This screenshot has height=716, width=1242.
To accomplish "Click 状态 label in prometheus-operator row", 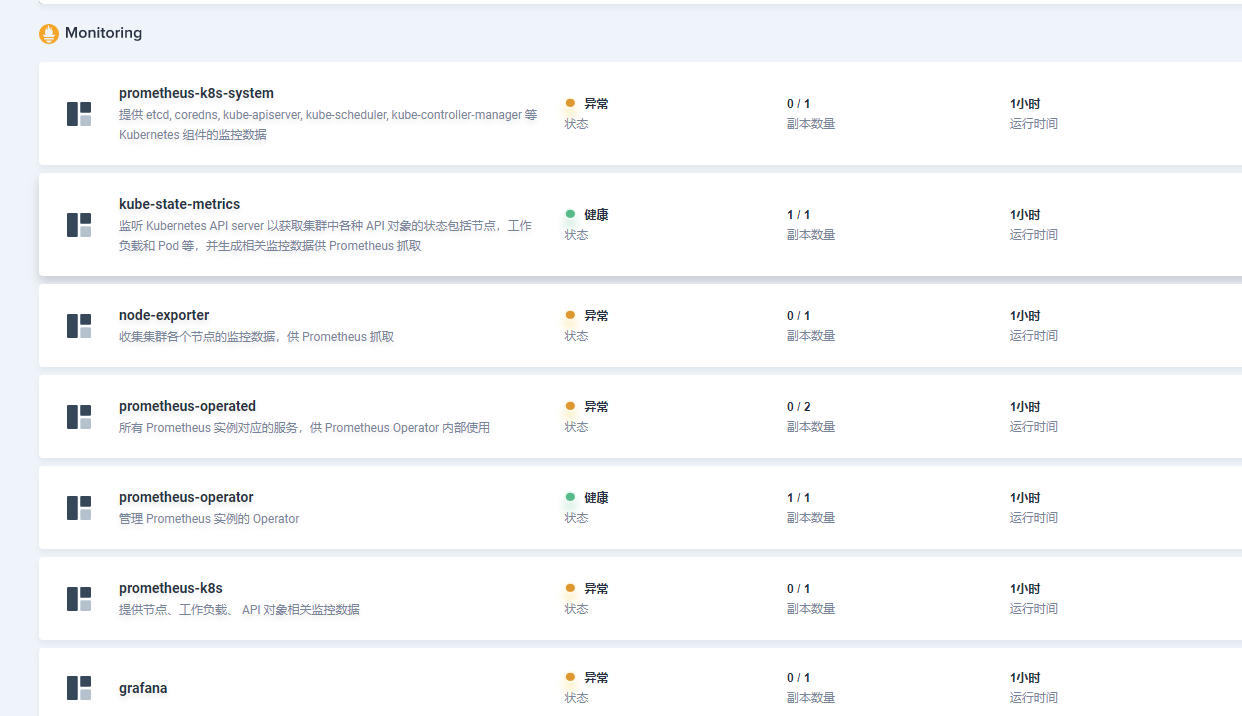I will coord(576,518).
